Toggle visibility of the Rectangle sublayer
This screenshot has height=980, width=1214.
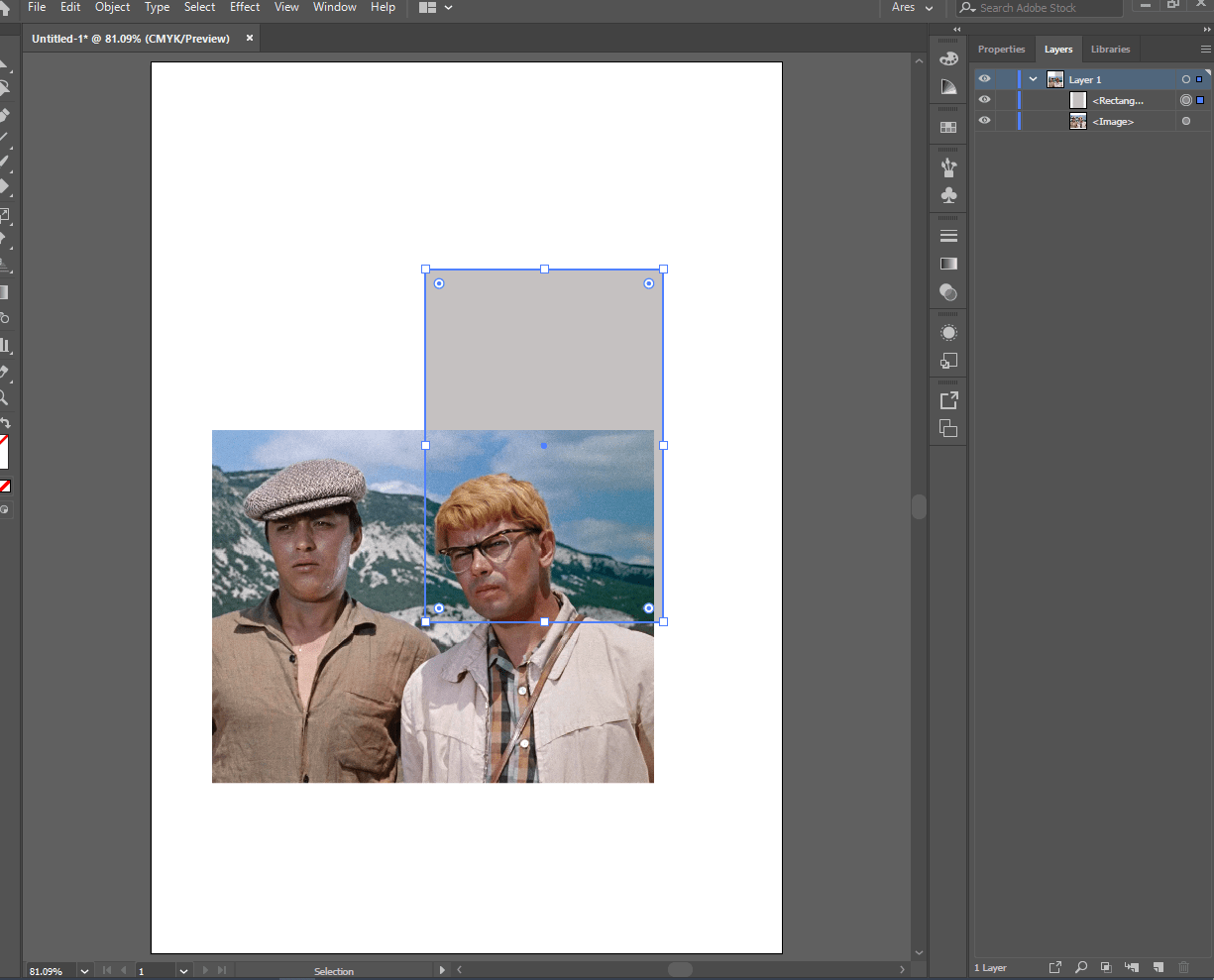[984, 99]
